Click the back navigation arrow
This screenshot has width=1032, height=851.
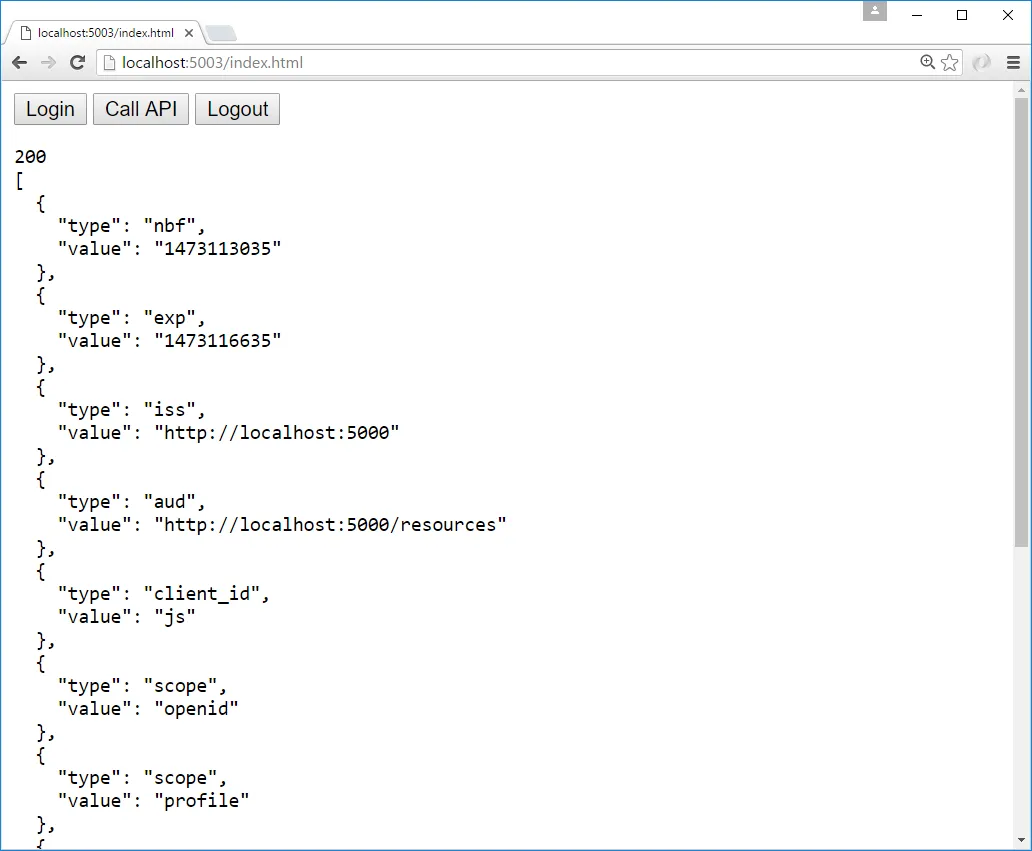pos(18,62)
